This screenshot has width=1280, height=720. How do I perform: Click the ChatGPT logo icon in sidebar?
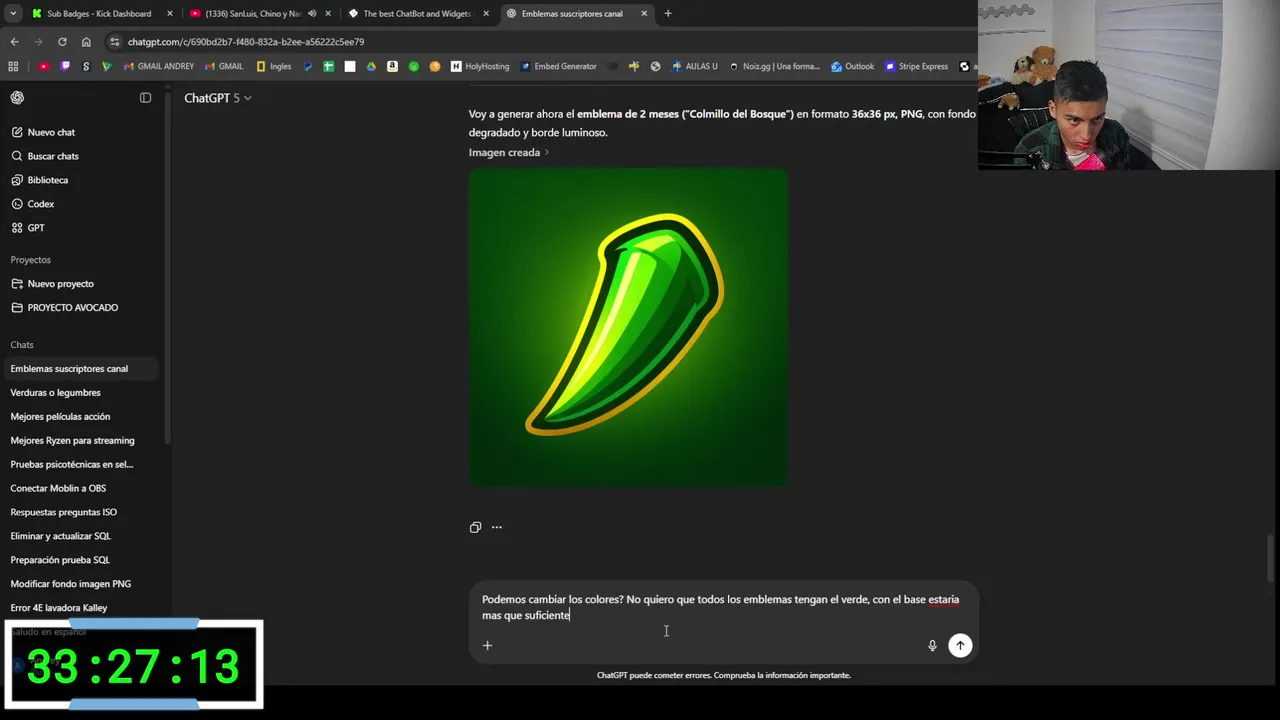[x=17, y=98]
